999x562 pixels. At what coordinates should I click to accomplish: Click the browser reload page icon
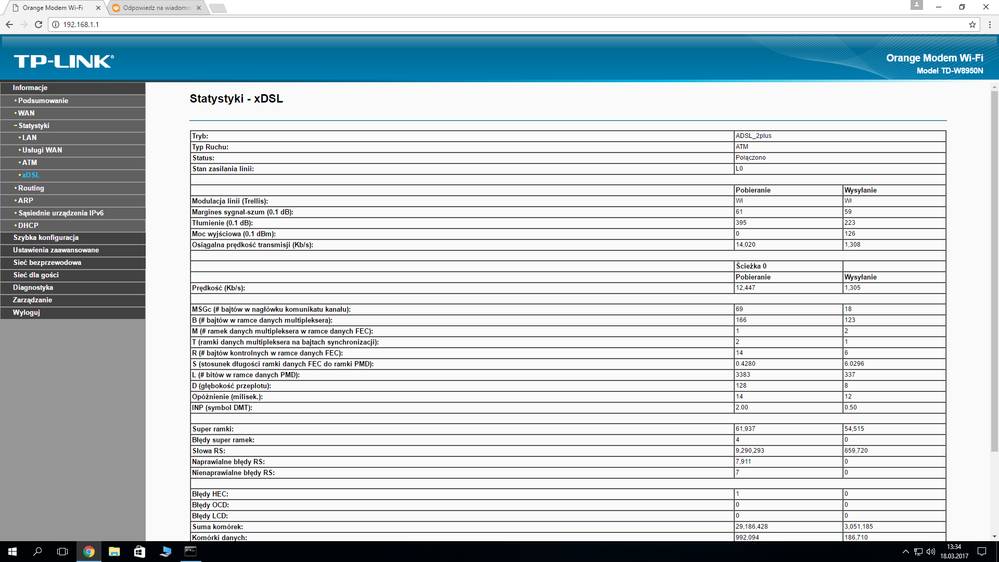pos(38,24)
